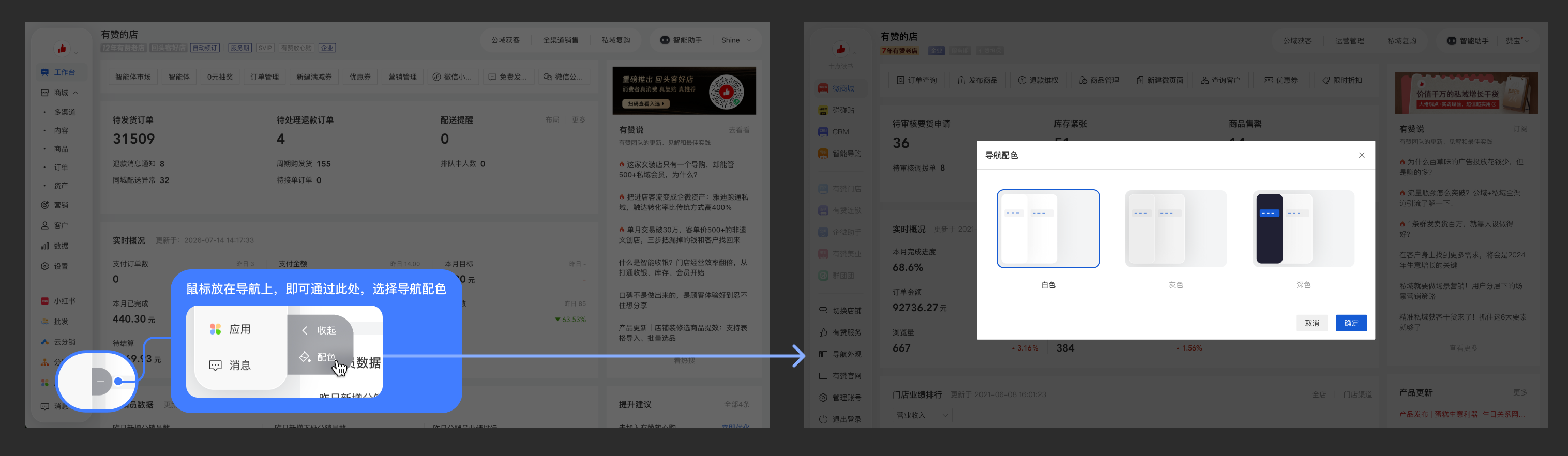Click the 智能导购 app icon

(x=823, y=154)
